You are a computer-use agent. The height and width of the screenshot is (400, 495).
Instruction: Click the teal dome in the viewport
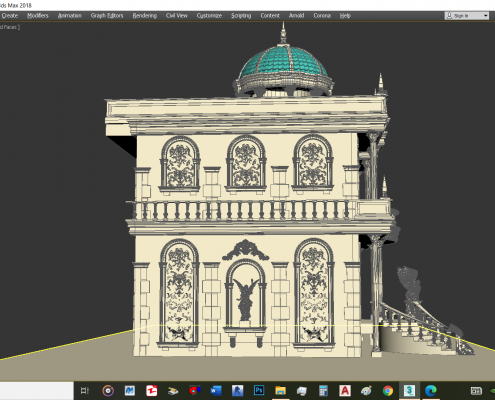(x=284, y=63)
